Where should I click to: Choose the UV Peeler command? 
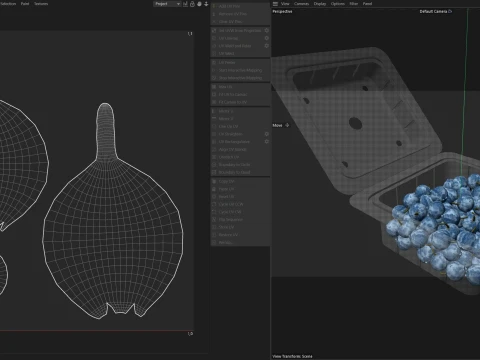pyautogui.click(x=240, y=62)
